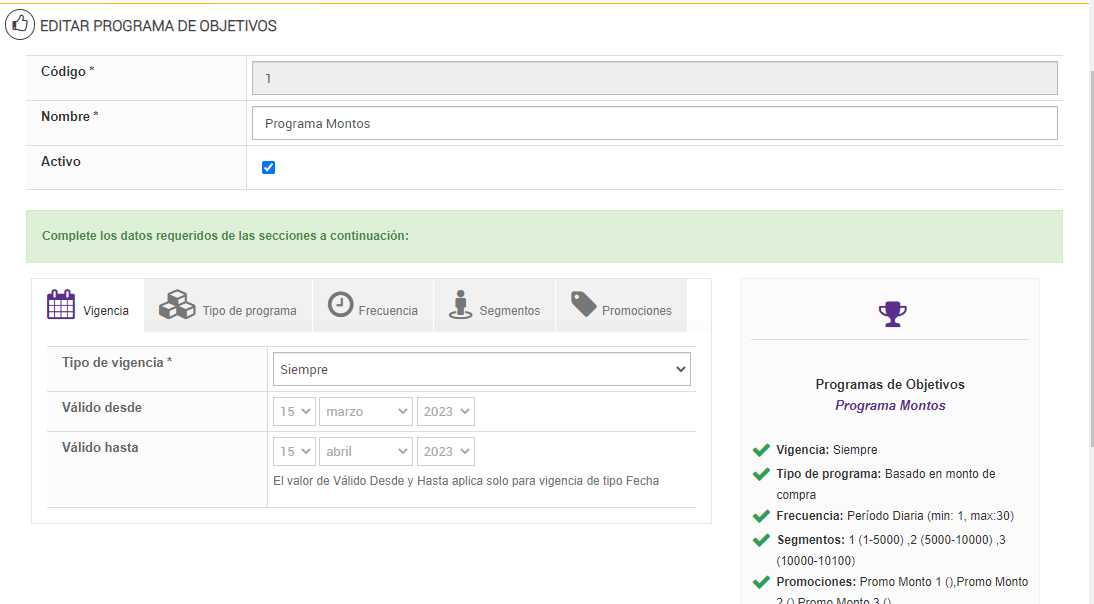Click the Código input field
This screenshot has height=604, width=1094.
654,78
